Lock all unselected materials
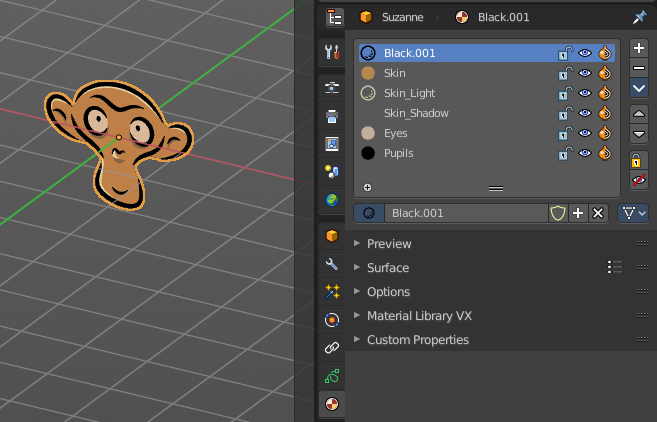 pos(639,161)
